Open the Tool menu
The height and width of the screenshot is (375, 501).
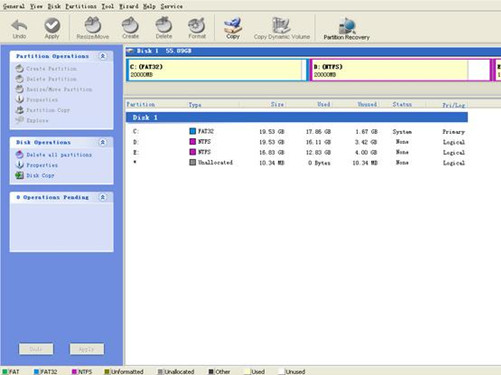(x=107, y=6)
